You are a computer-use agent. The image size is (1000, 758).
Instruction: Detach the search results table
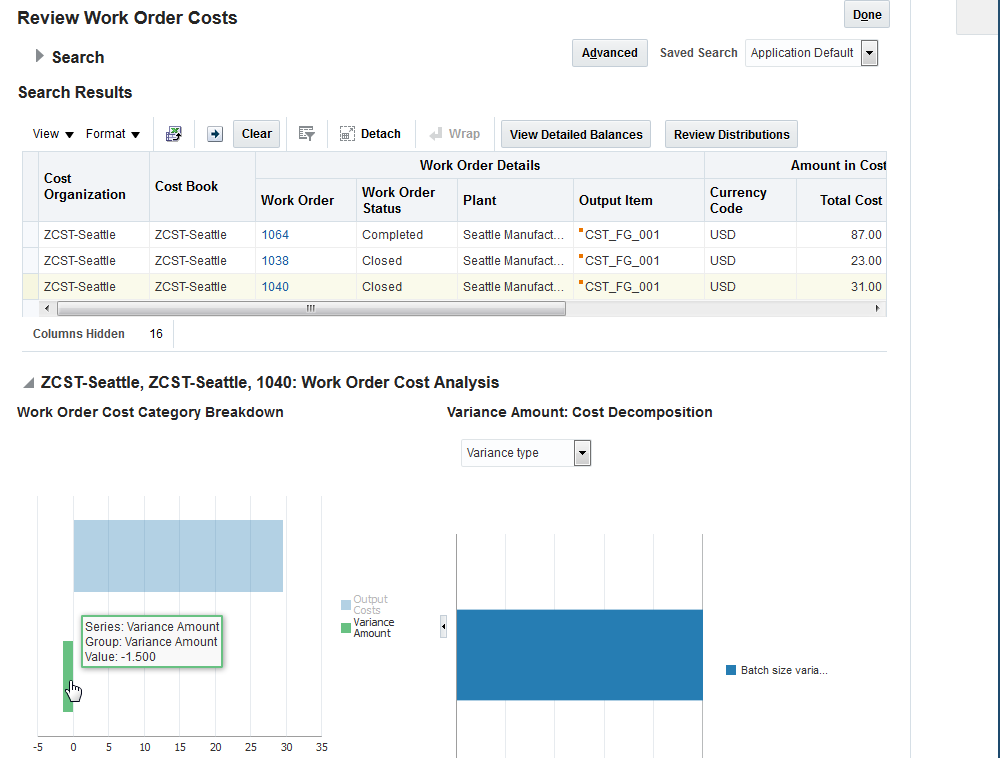[x=370, y=134]
